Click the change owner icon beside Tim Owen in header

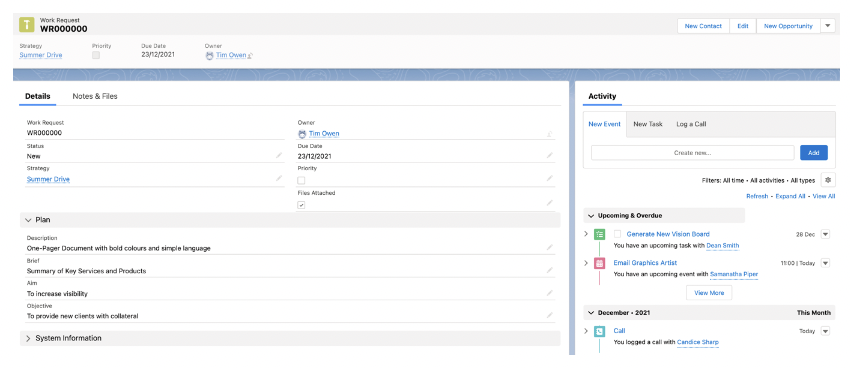[250, 55]
